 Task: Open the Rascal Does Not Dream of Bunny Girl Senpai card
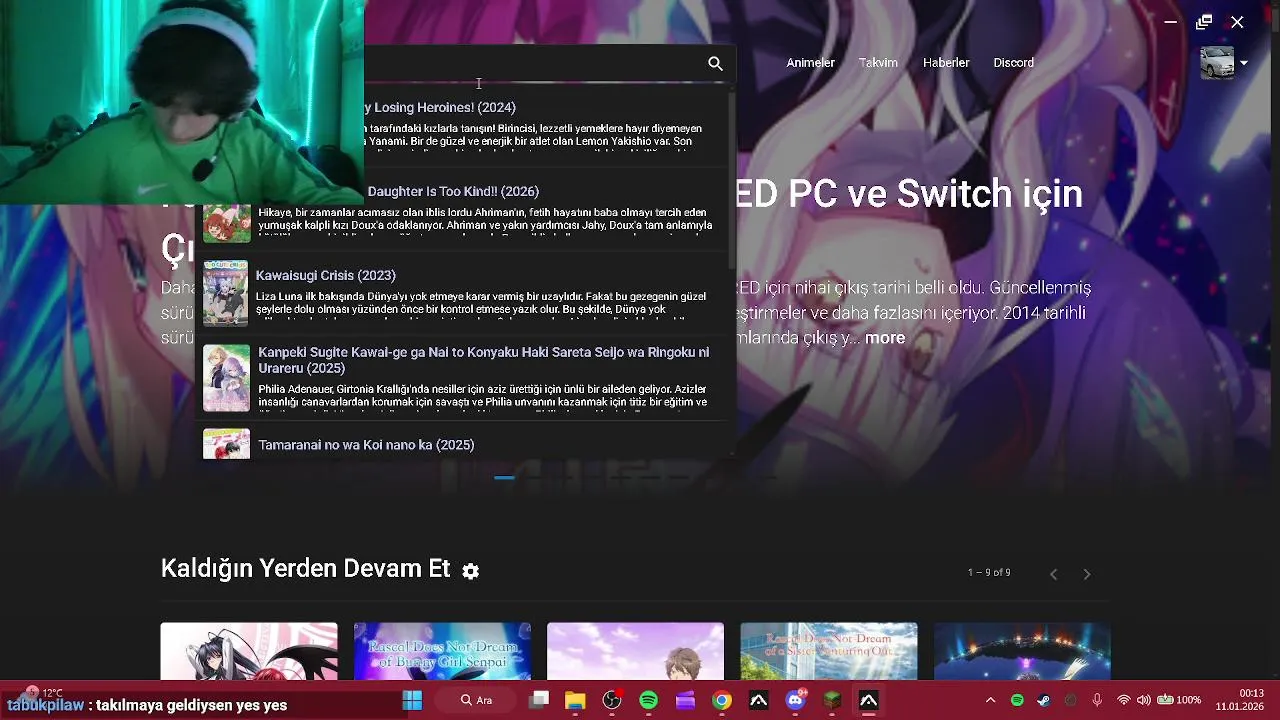click(442, 651)
